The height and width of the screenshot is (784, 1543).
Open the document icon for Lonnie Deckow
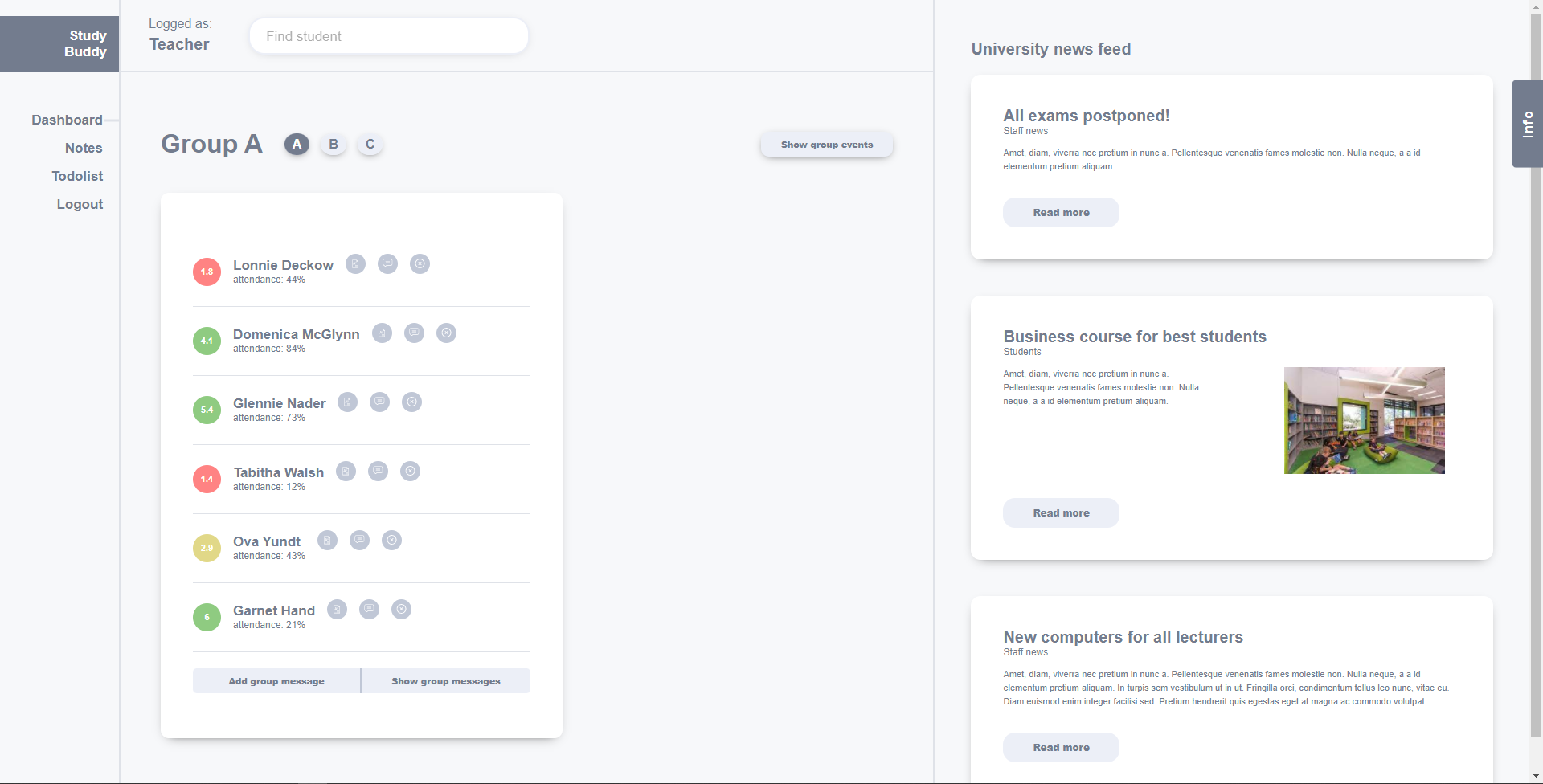(355, 264)
